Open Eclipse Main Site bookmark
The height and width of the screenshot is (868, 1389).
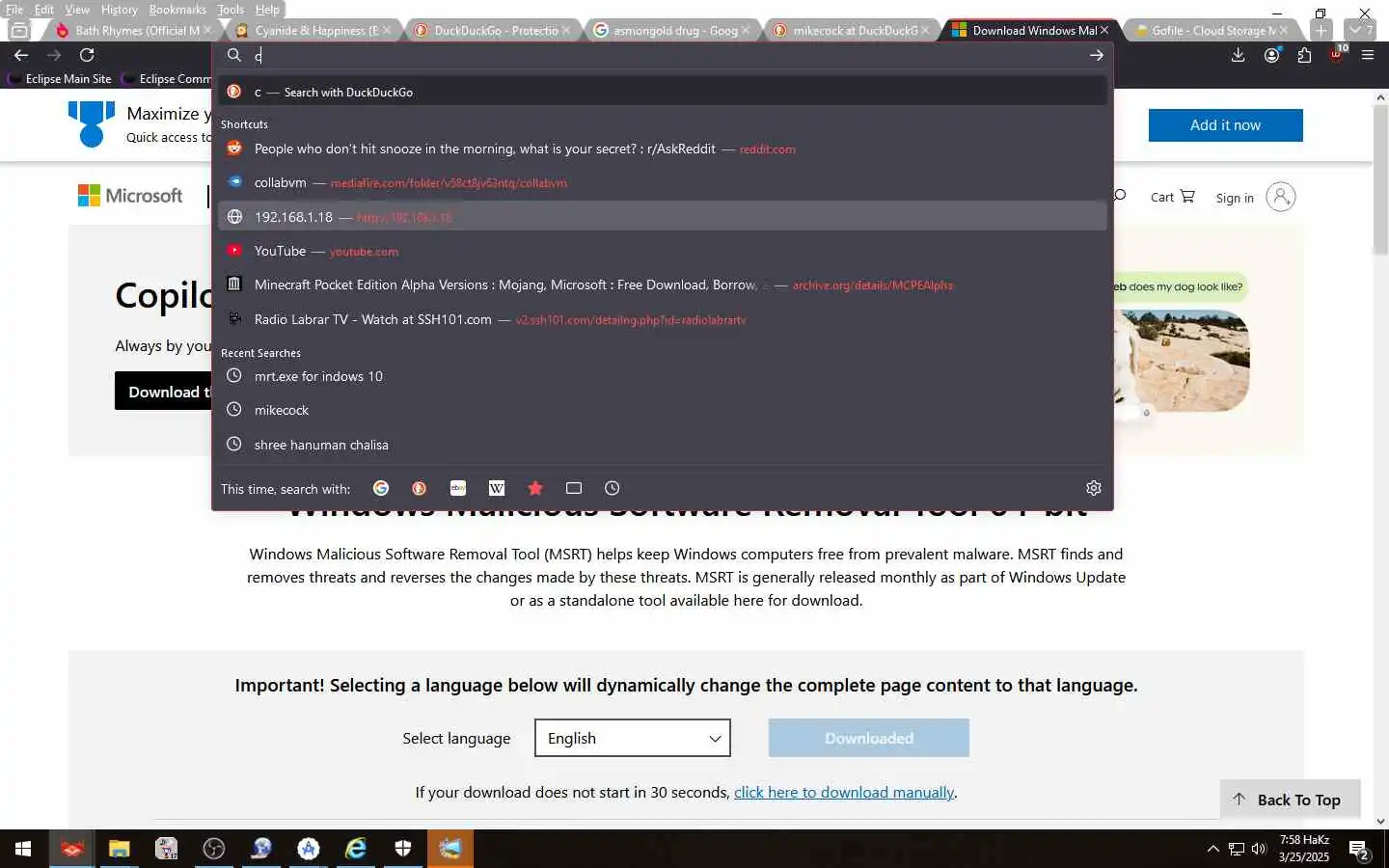click(60, 79)
